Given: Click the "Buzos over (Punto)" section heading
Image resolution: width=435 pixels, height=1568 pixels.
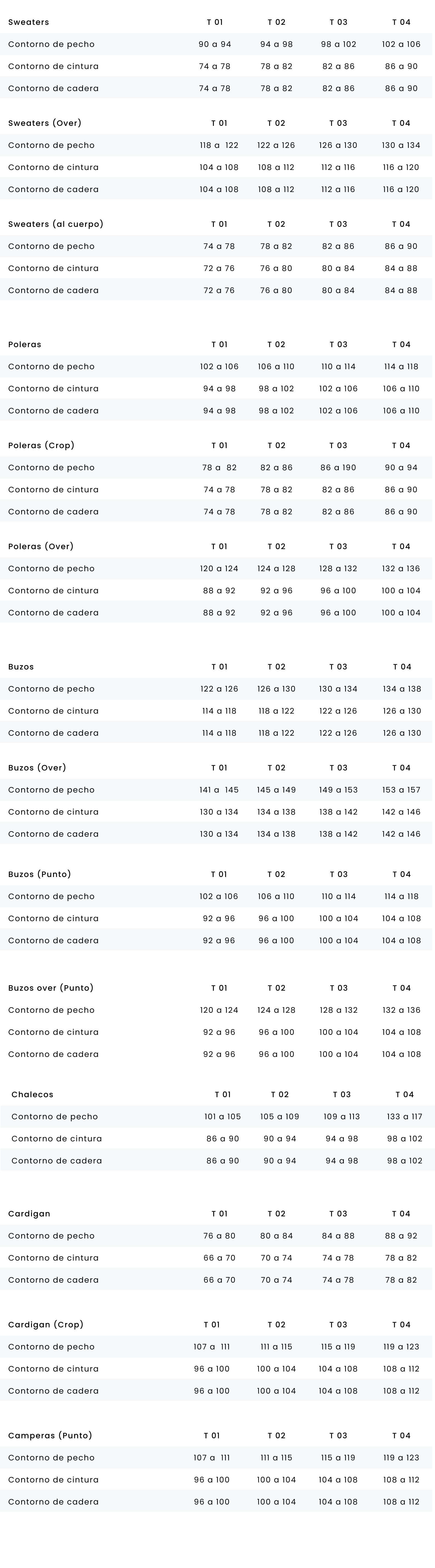Looking at the screenshot, I should click(x=50, y=988).
